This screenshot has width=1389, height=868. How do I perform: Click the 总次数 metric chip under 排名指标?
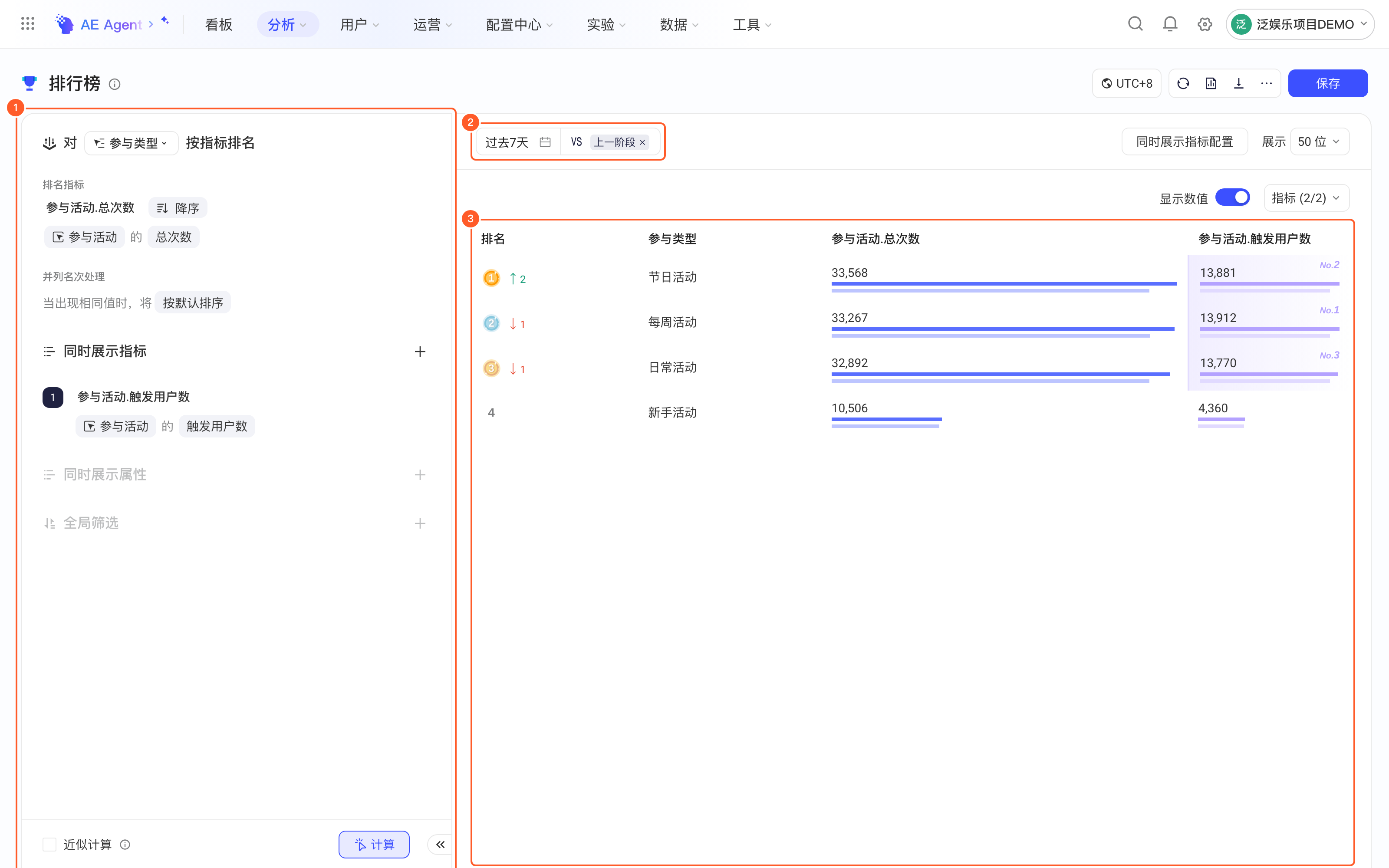click(173, 237)
